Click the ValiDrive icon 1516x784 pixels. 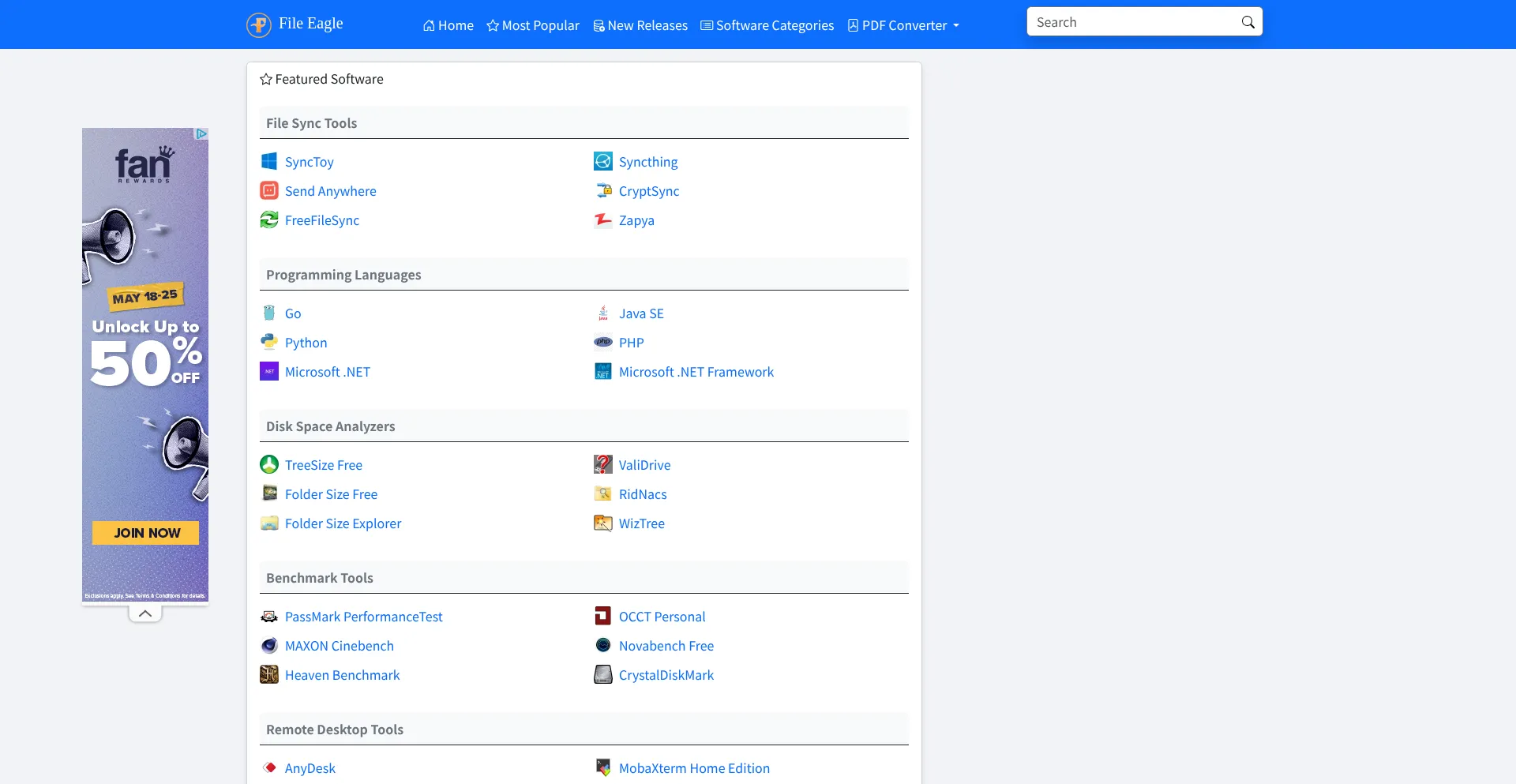[603, 464]
